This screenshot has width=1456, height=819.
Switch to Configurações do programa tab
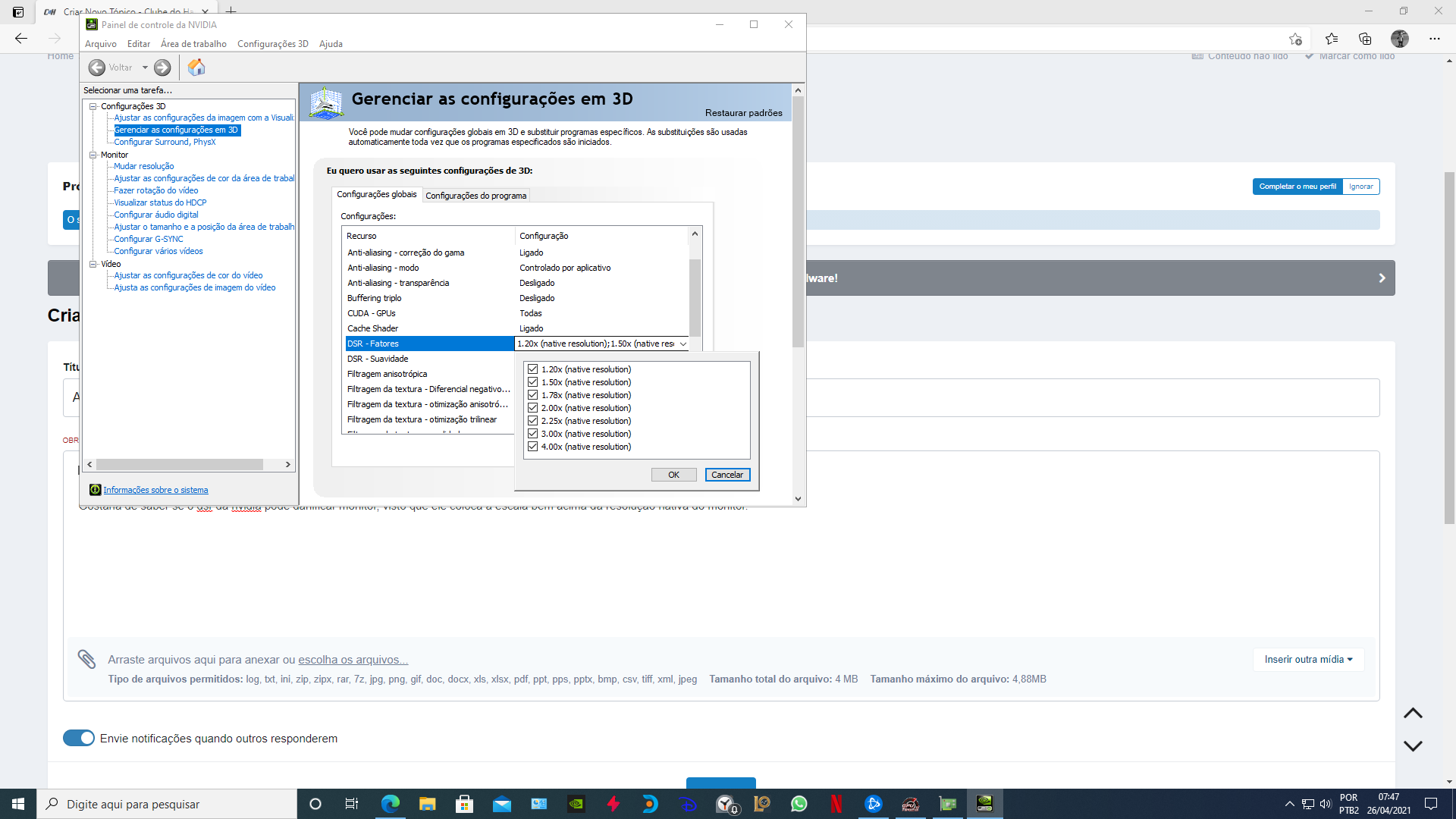point(475,196)
